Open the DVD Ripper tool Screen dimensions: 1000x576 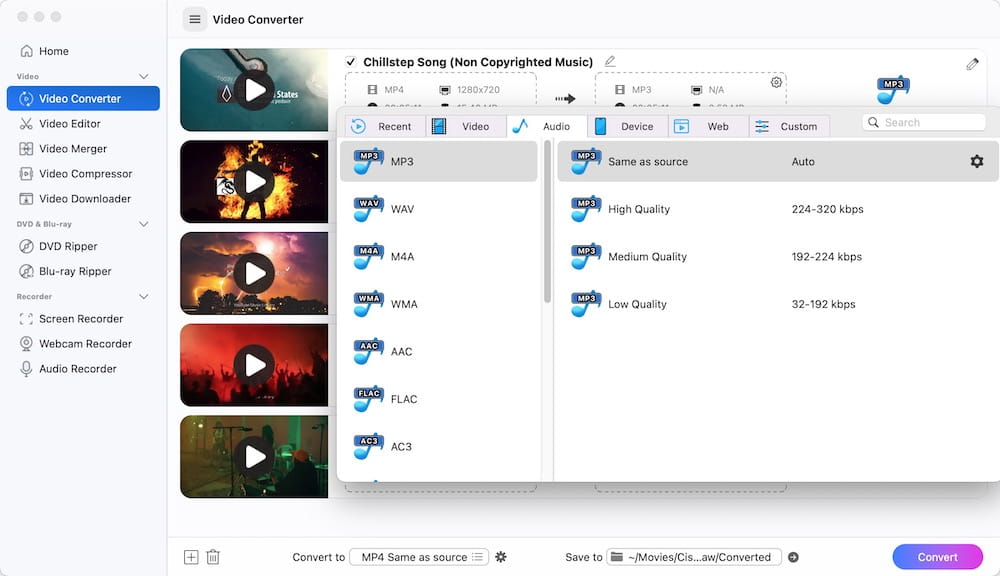pos(68,246)
